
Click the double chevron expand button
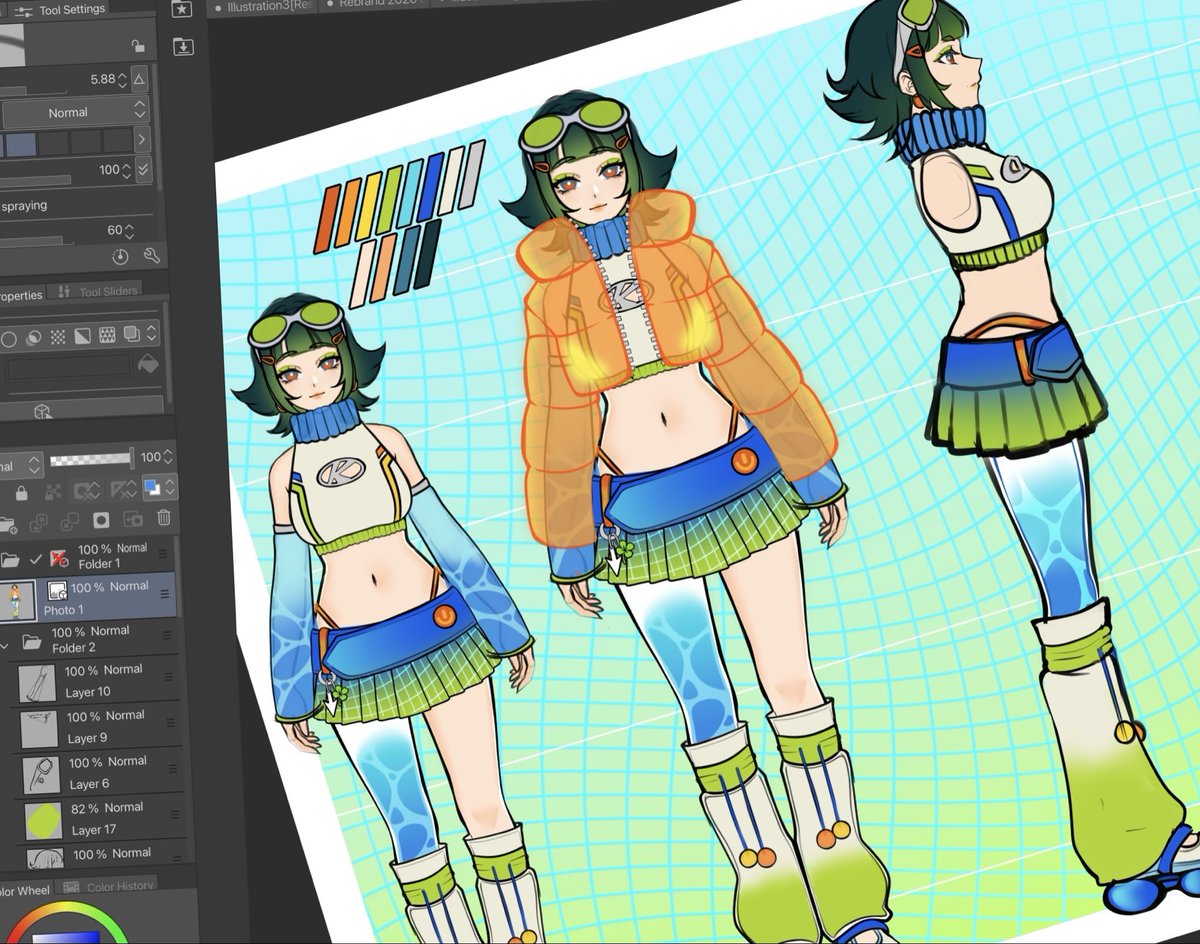point(143,170)
